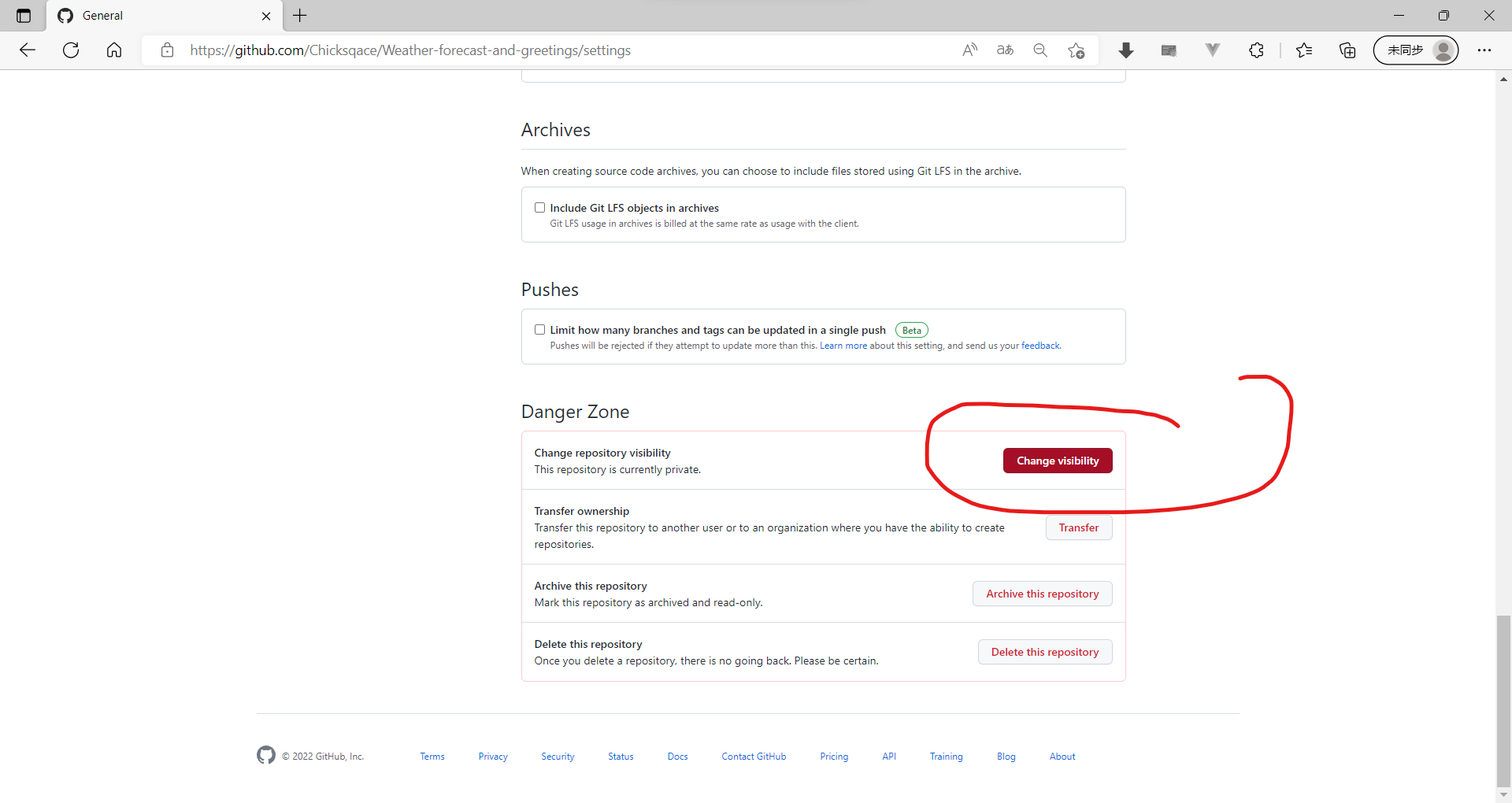Image resolution: width=1512 pixels, height=803 pixels.
Task: Click the Change visibility button
Action: pyautogui.click(x=1058, y=461)
